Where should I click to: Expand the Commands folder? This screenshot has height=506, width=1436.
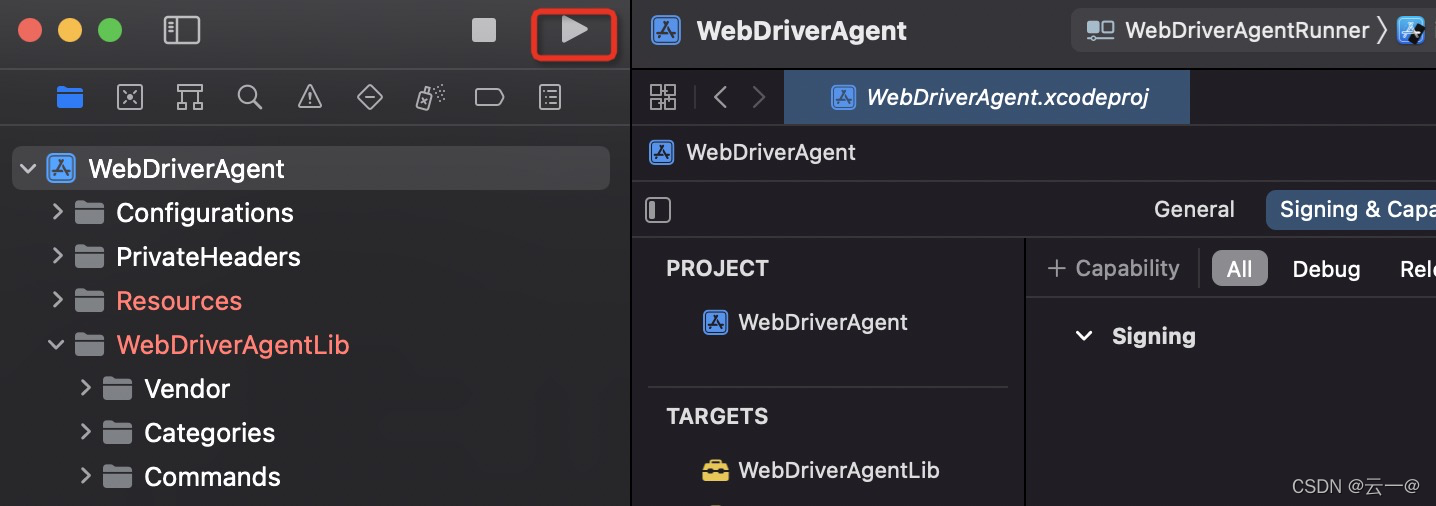click(85, 476)
